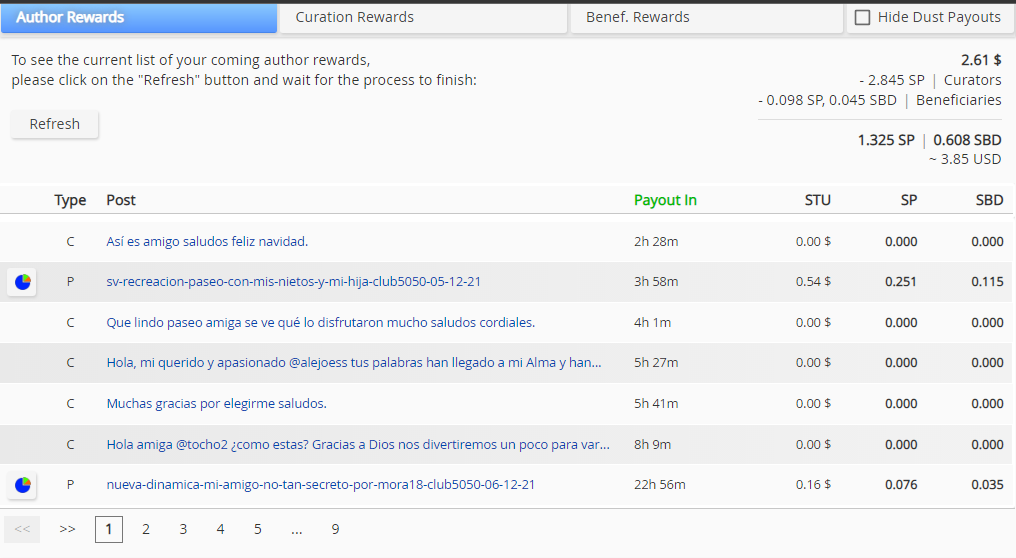Open comment 'Hola, mi querido y apasionado @alejoess...'
1016x558 pixels.
click(x=354, y=363)
